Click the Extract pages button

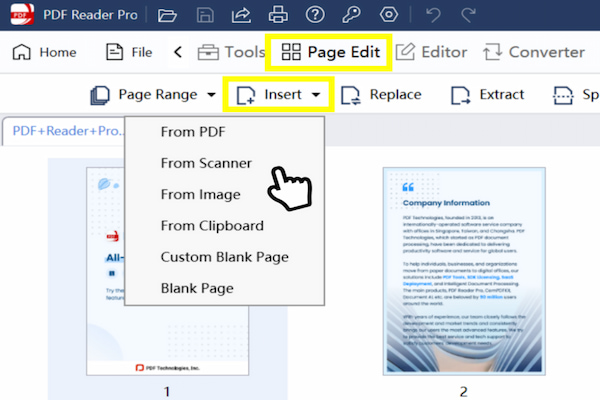[x=488, y=95]
